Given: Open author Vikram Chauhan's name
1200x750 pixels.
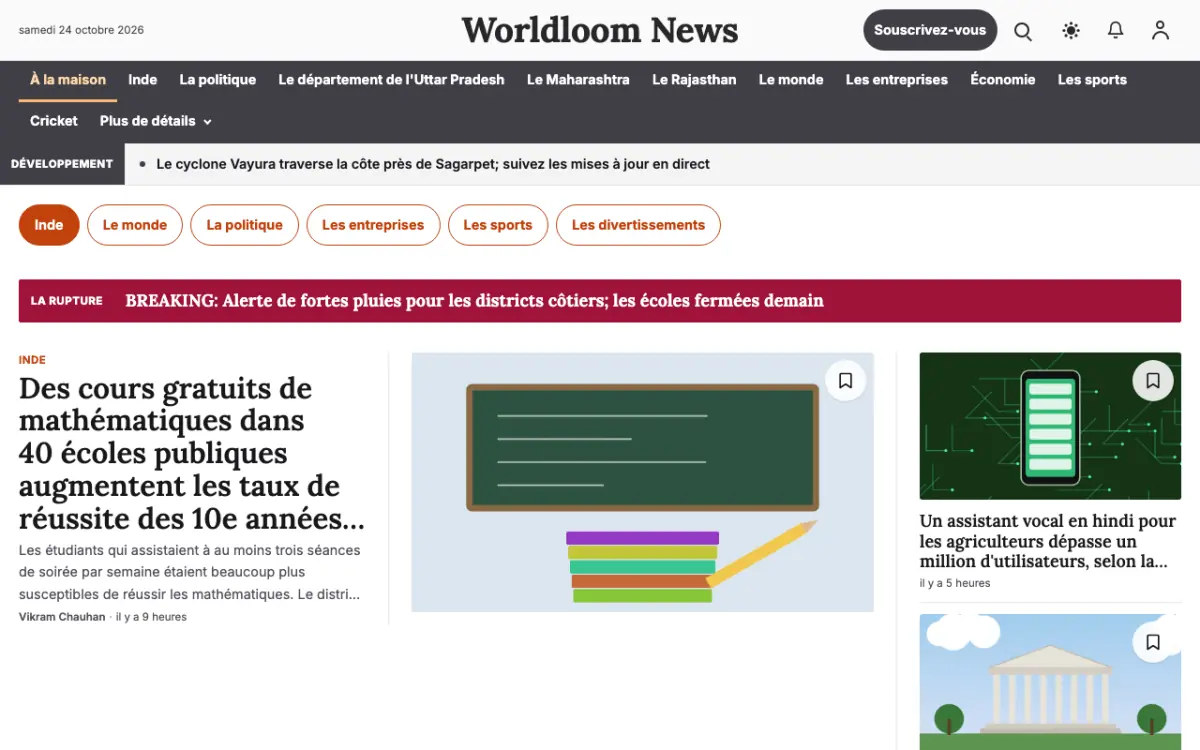Looking at the screenshot, I should pos(62,617).
